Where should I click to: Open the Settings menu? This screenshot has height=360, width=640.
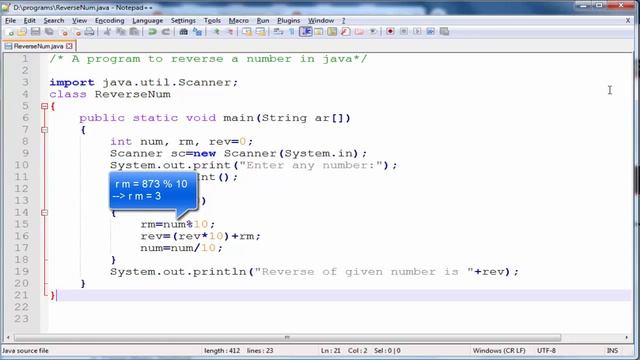(x=183, y=20)
